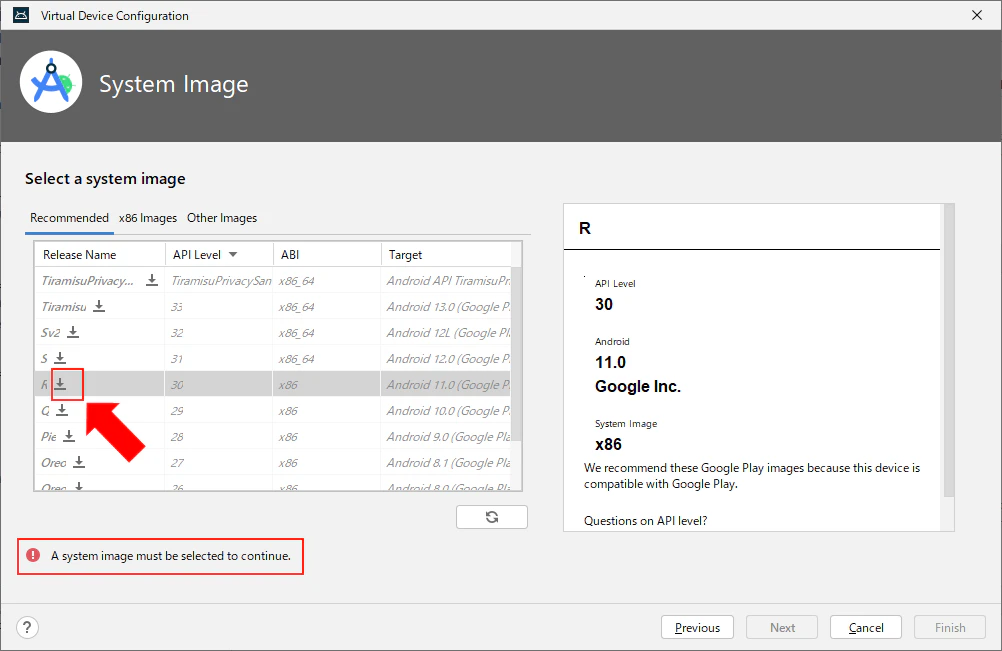Click the "Questions on API level?" text
Viewport: 1002px width, 651px height.
pyautogui.click(x=645, y=521)
